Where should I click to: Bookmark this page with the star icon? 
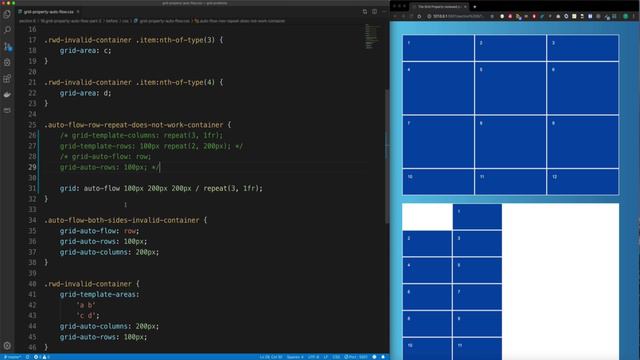click(x=492, y=16)
